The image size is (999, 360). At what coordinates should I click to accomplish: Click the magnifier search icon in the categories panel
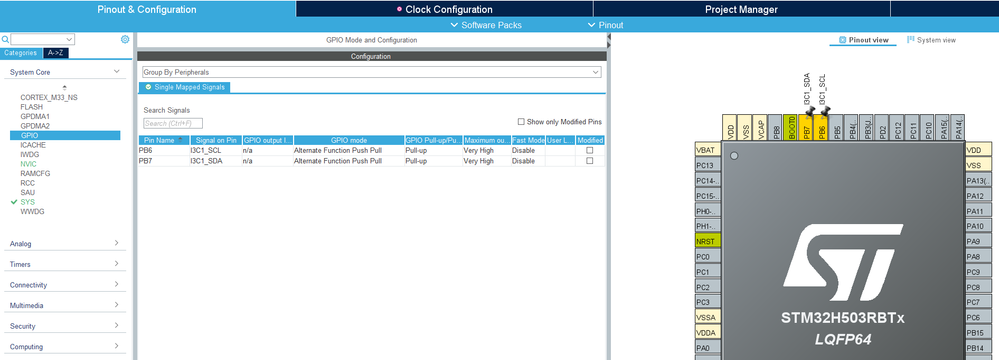tap(5, 40)
